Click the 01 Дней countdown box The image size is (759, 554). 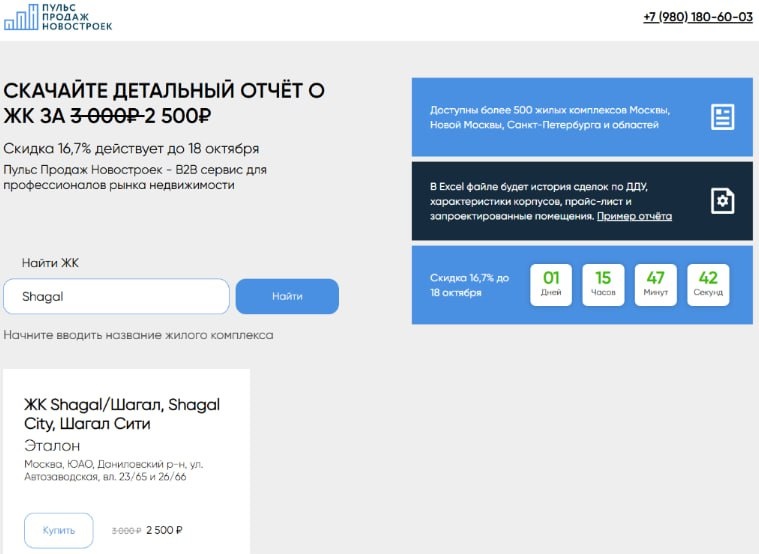[x=551, y=285]
